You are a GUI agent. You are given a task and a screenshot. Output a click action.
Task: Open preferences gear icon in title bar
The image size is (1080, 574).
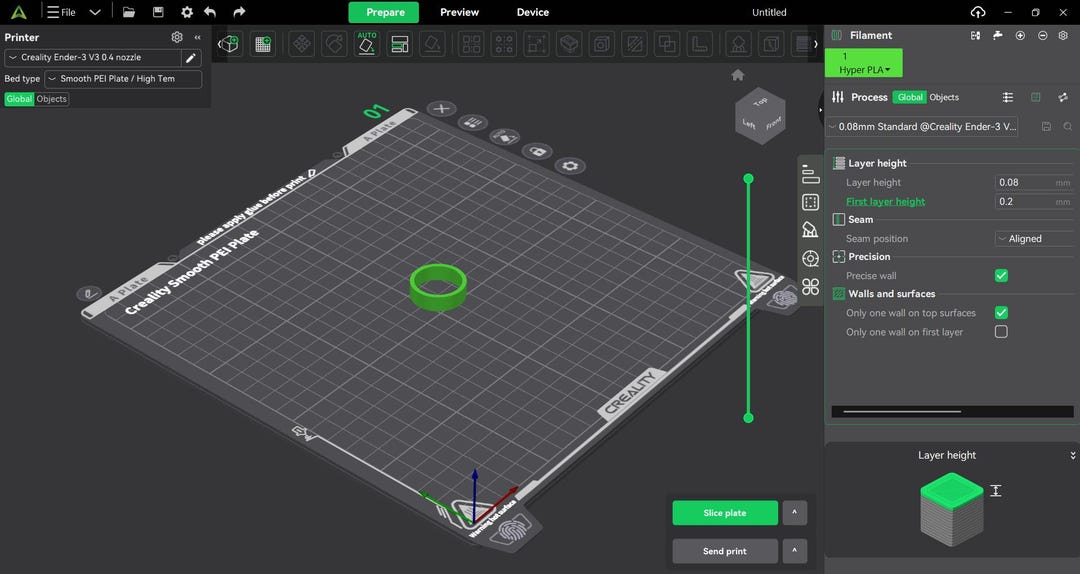tap(187, 12)
